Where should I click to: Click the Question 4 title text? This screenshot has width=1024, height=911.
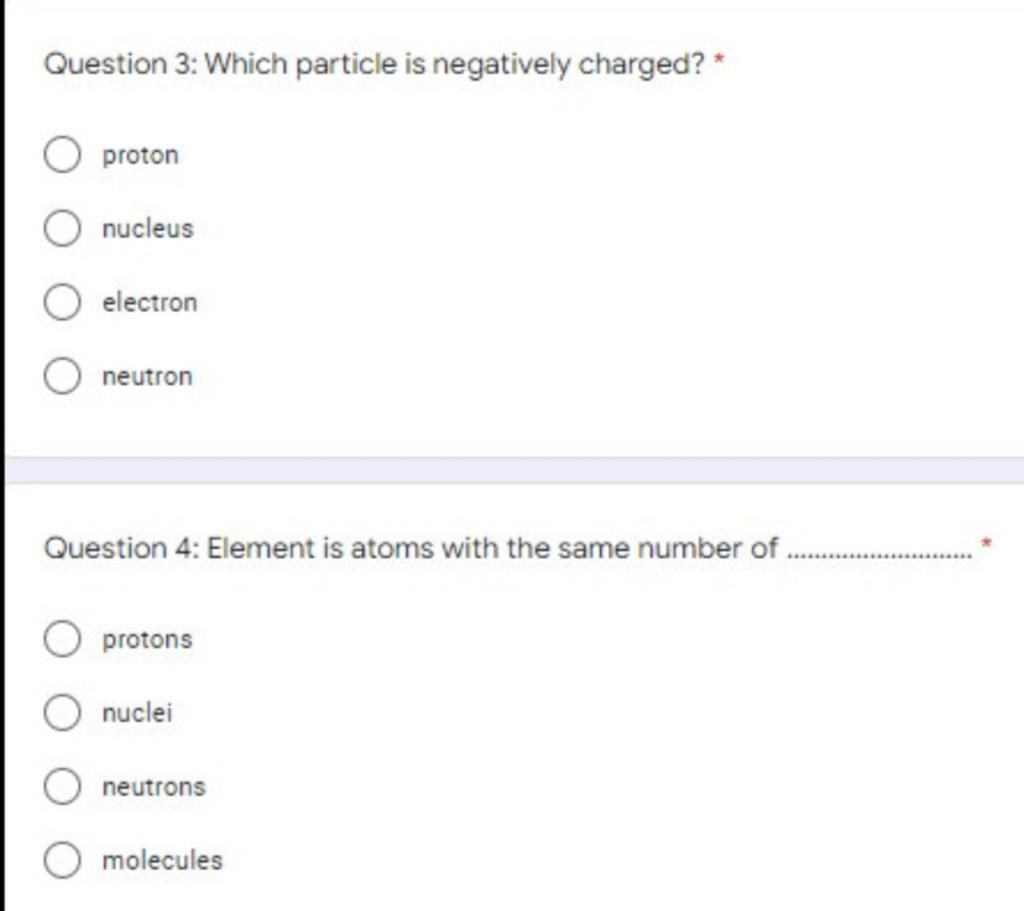coord(411,548)
